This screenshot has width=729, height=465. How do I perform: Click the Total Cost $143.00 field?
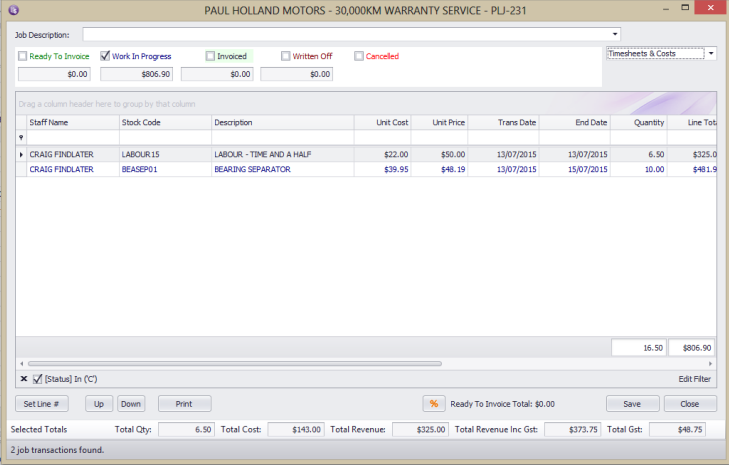pos(296,429)
